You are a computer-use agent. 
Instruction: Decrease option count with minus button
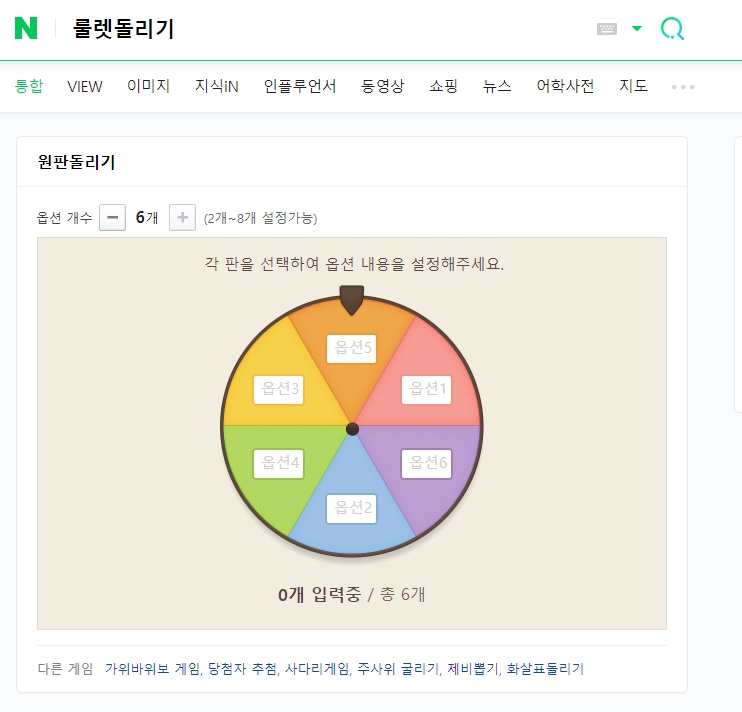click(x=112, y=218)
